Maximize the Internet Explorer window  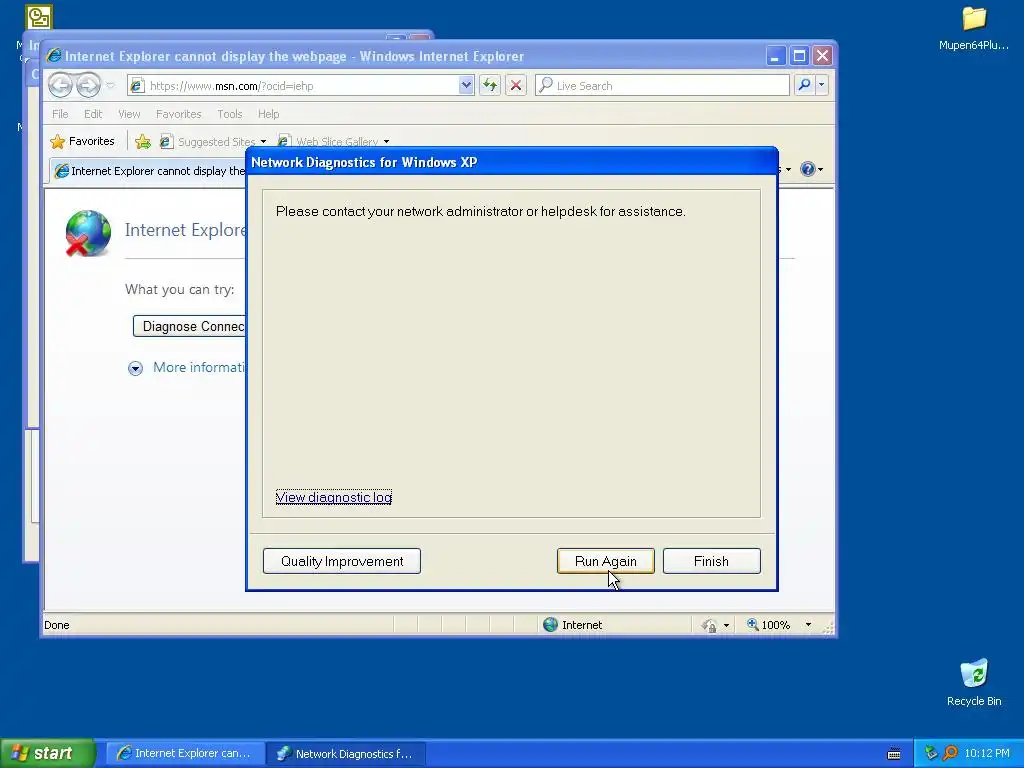coord(799,56)
